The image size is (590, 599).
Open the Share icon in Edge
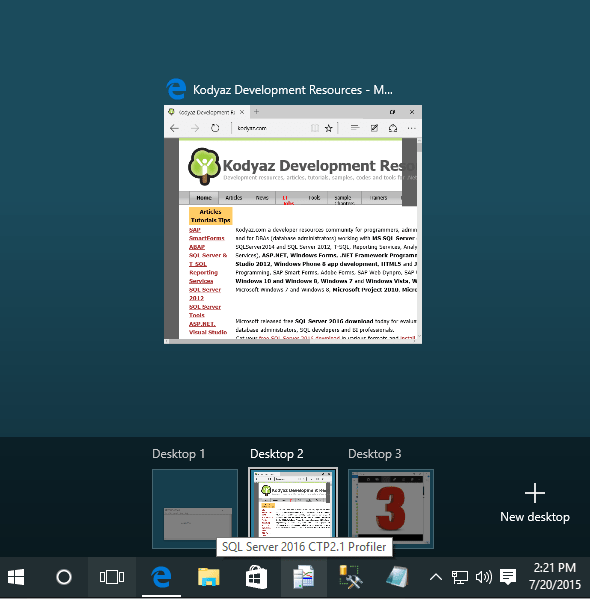pos(393,128)
